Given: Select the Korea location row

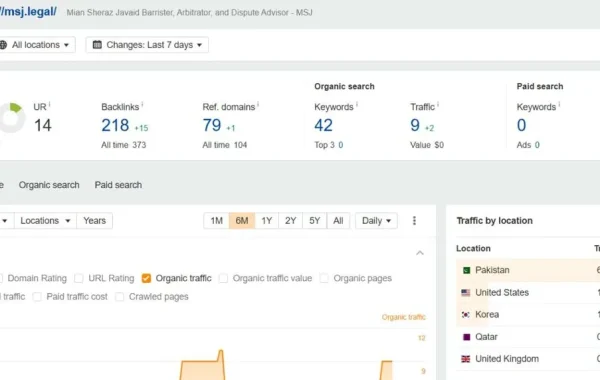Looking at the screenshot, I should [528, 315].
